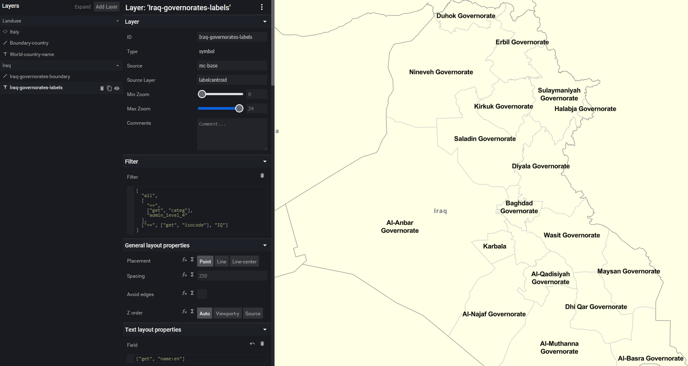Collapse Text layout properties section
Image resolution: width=688 pixels, height=366 pixels.
click(x=265, y=330)
